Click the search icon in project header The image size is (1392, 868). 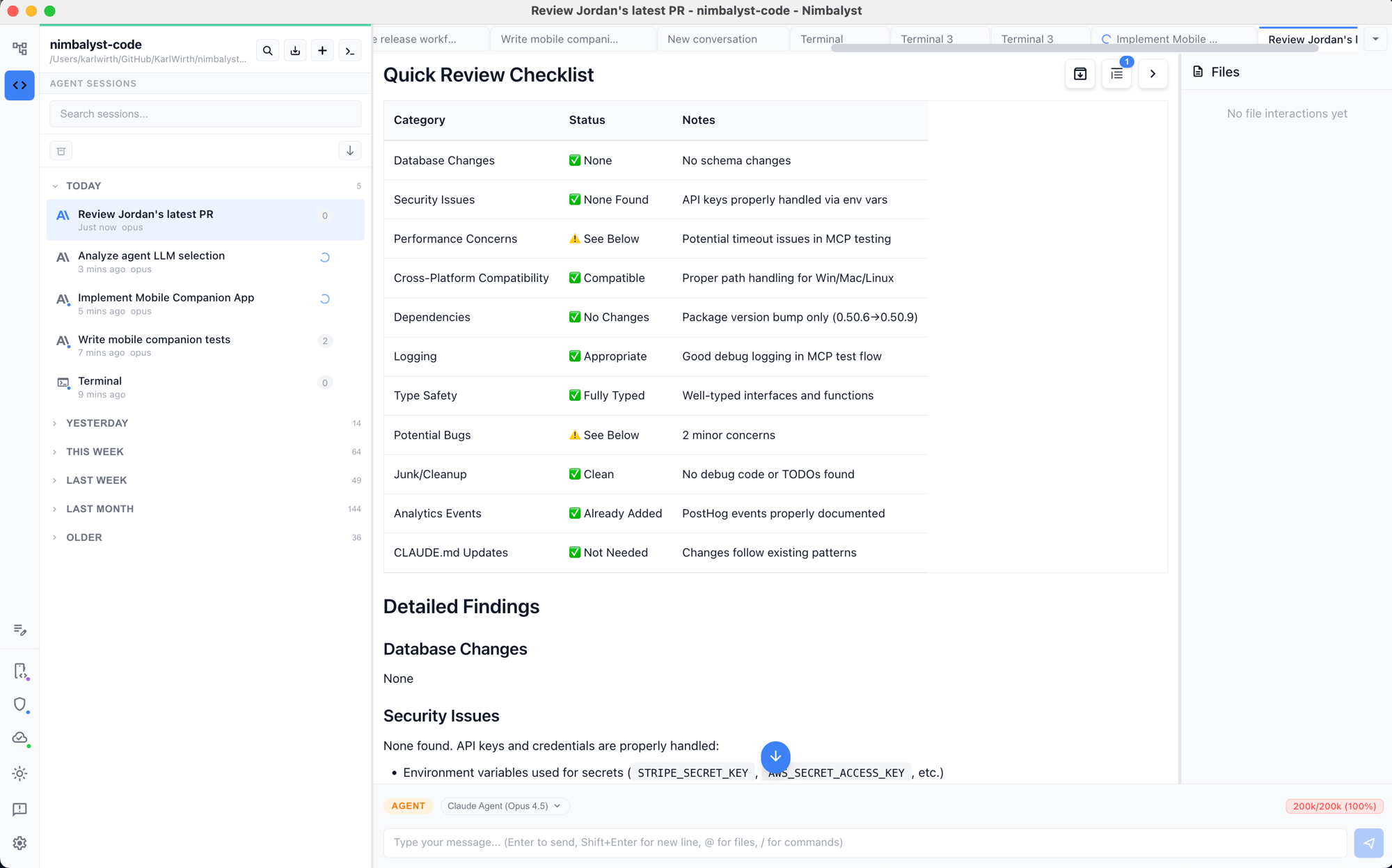(267, 51)
